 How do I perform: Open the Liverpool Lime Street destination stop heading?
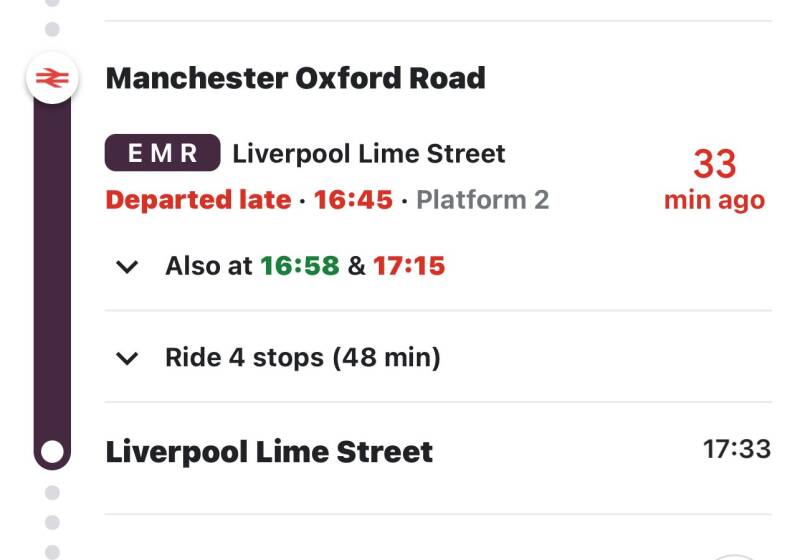point(269,452)
